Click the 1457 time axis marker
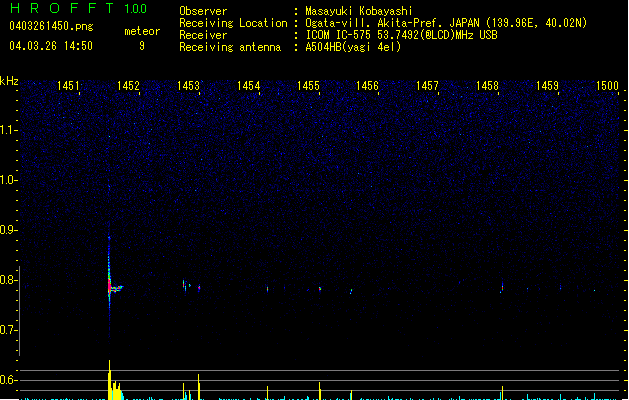This screenshot has height=400, width=629. point(427,86)
